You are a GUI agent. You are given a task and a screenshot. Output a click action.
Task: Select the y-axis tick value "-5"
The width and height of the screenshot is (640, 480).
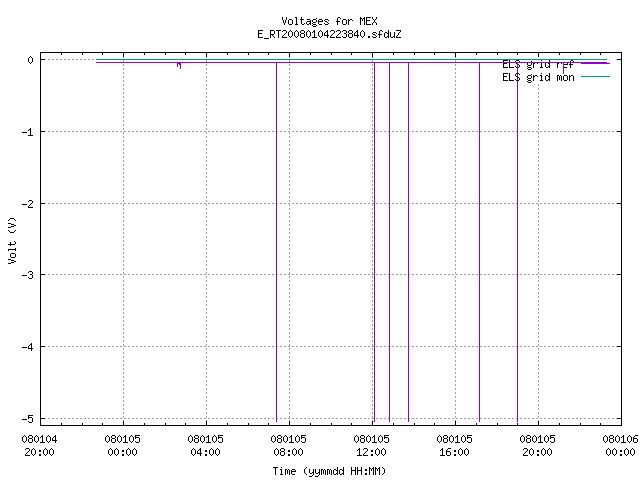click(27, 419)
